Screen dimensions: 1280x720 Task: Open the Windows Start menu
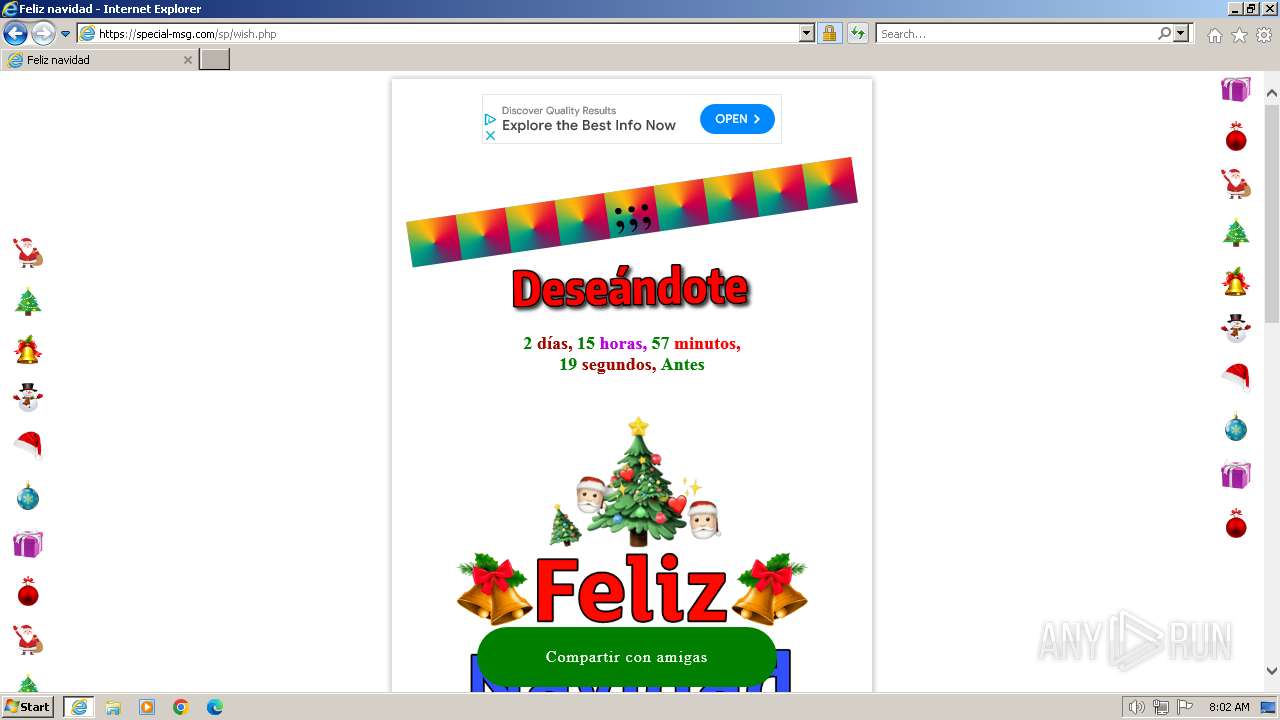pos(27,707)
